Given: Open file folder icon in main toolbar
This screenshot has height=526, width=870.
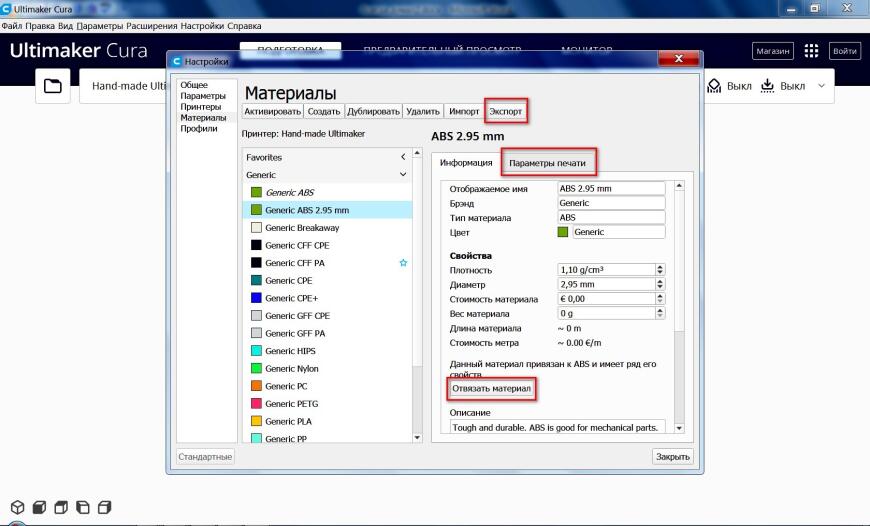Looking at the screenshot, I should point(53,86).
